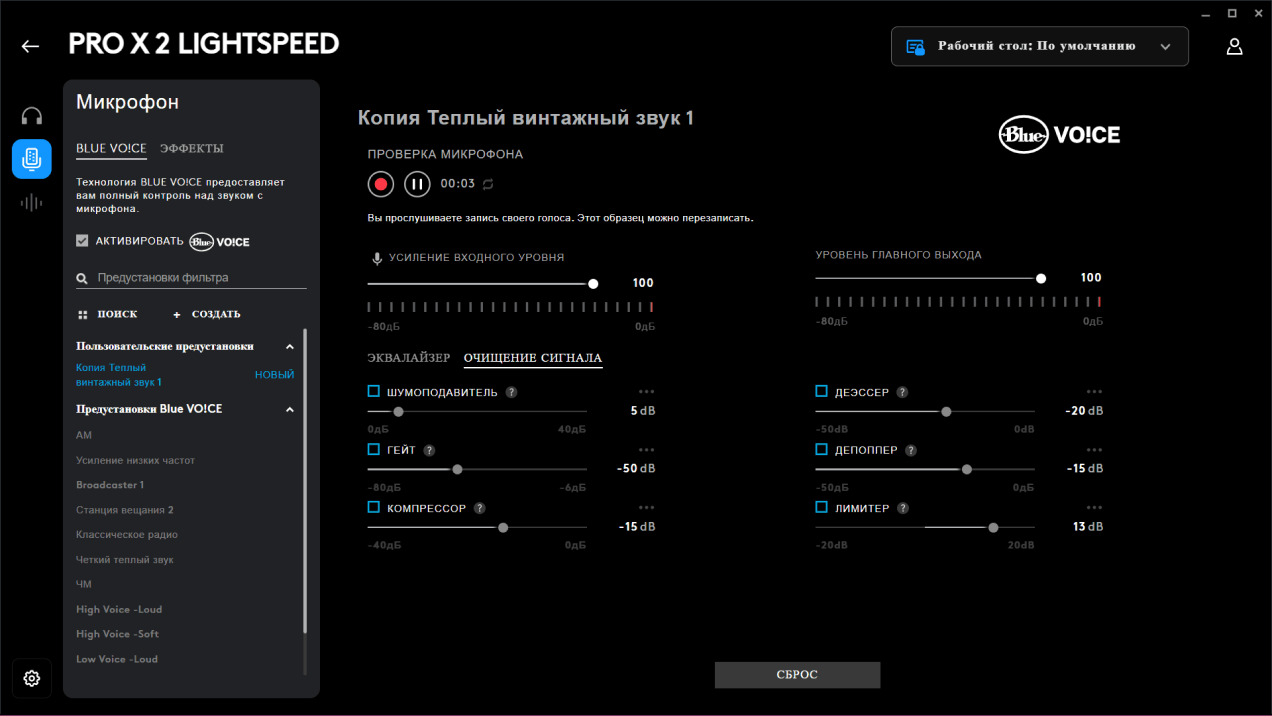Switch to the Эффекты tab
Viewport: 1272px width, 716px height.
[192, 148]
